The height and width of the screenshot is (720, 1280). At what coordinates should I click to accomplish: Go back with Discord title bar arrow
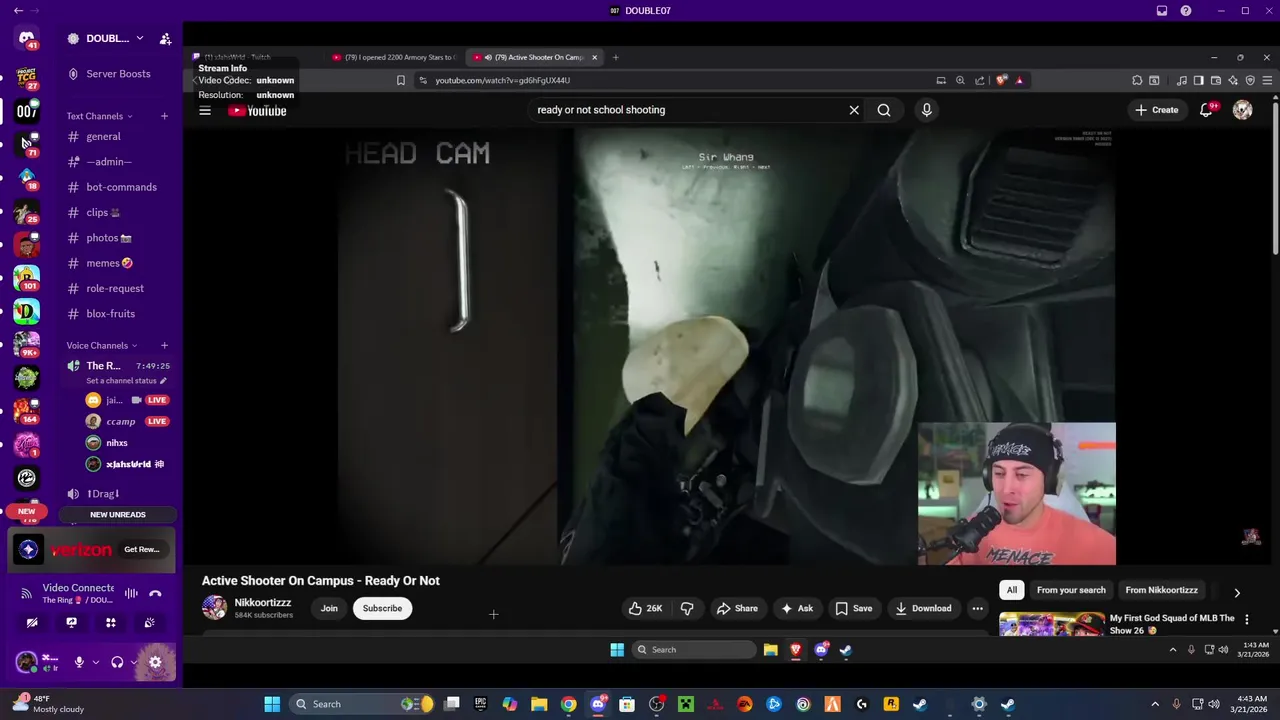[x=18, y=11]
